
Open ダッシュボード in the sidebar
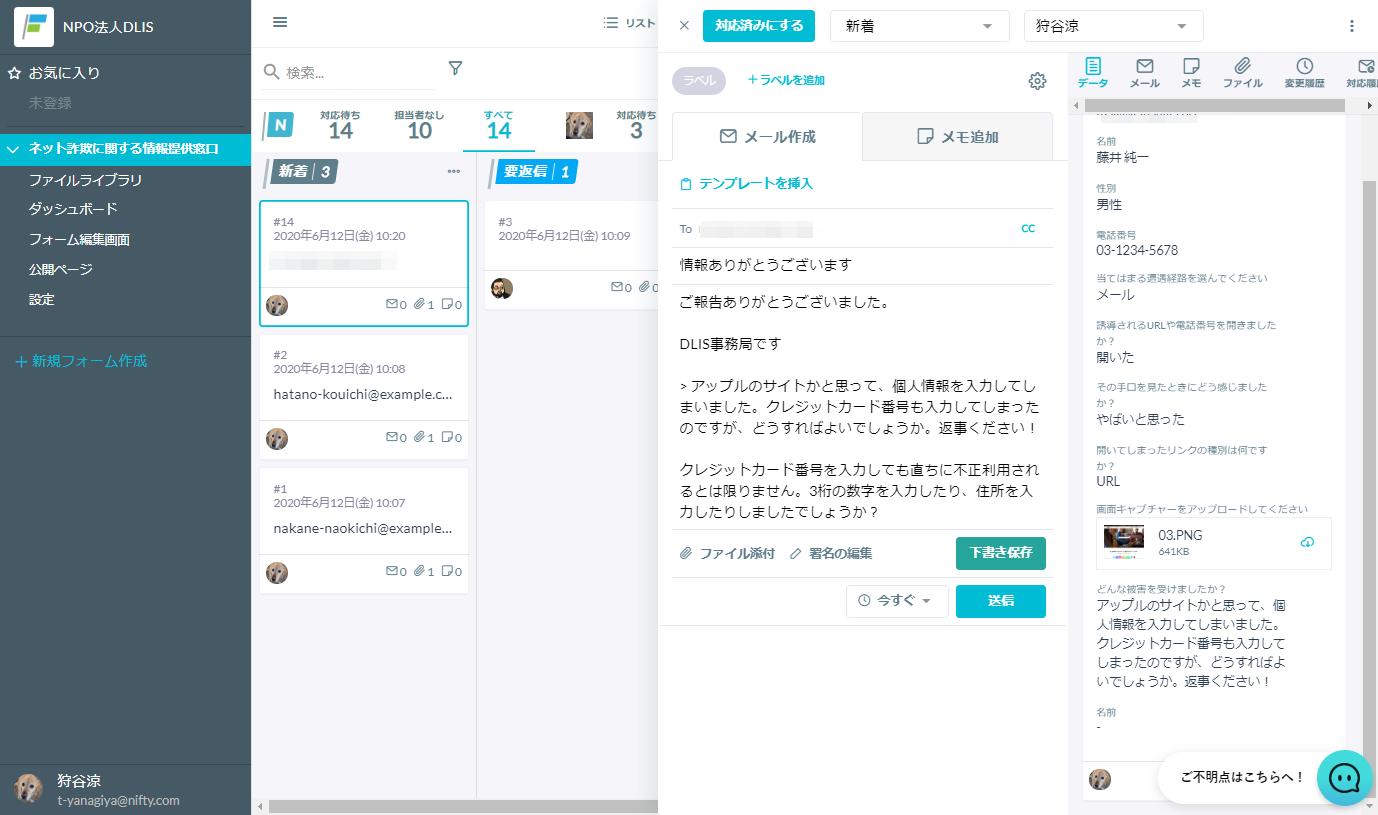73,209
